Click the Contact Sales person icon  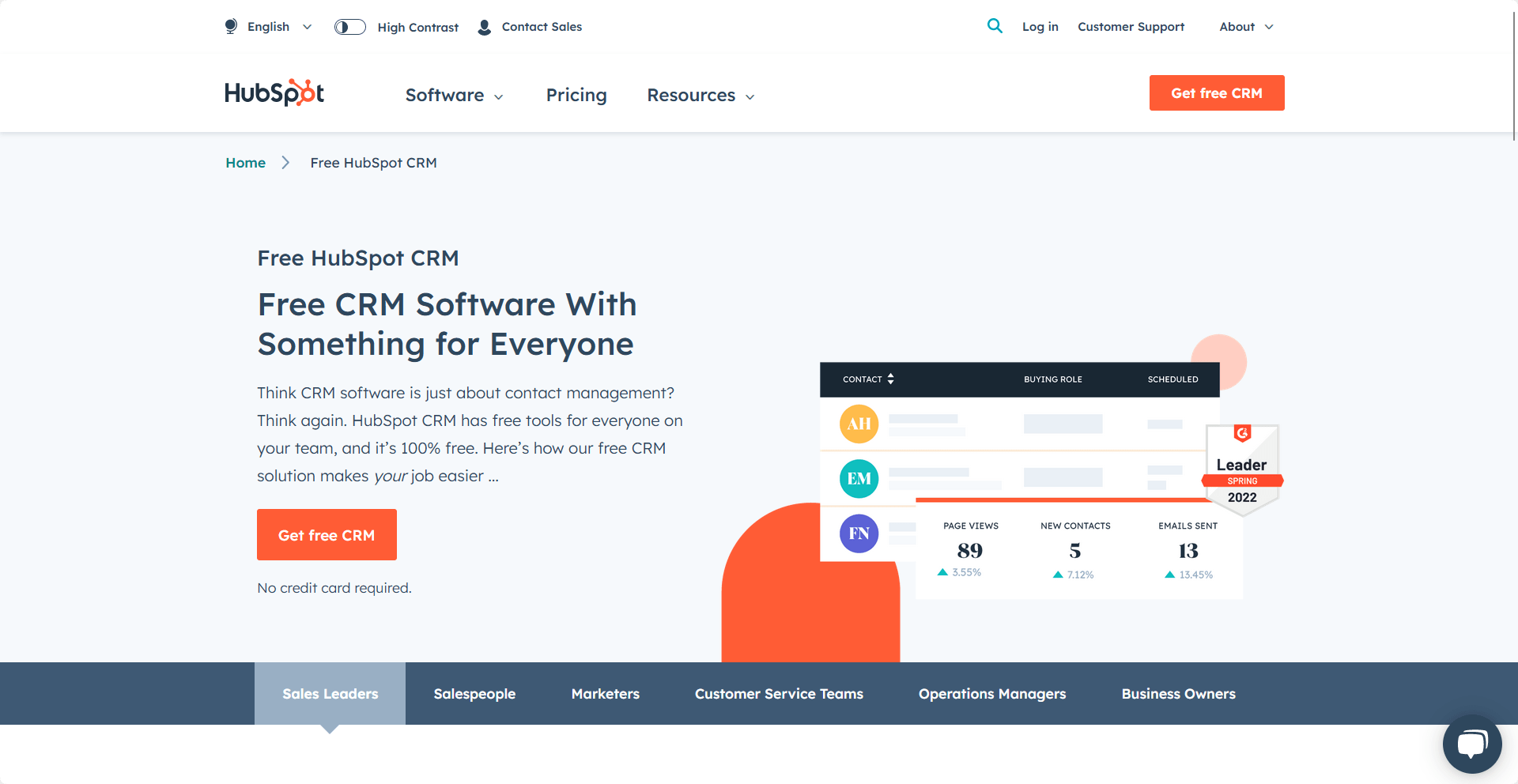[x=485, y=27]
